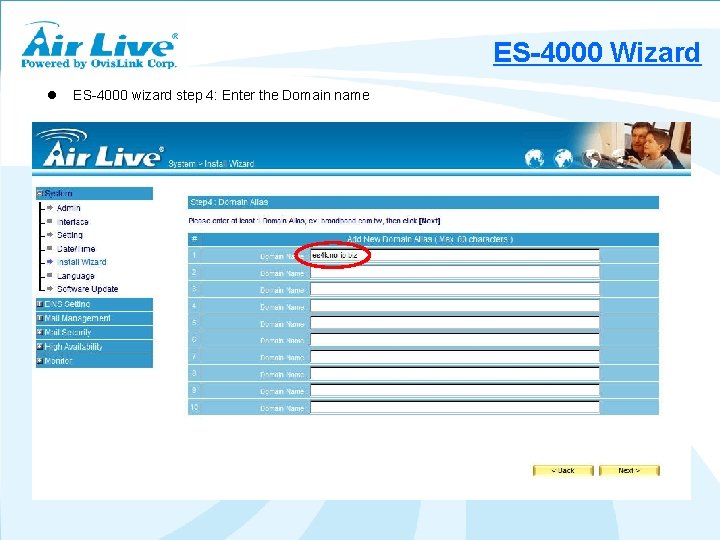720x540 pixels.
Task: Open the Setting menu item
Action: [69, 235]
